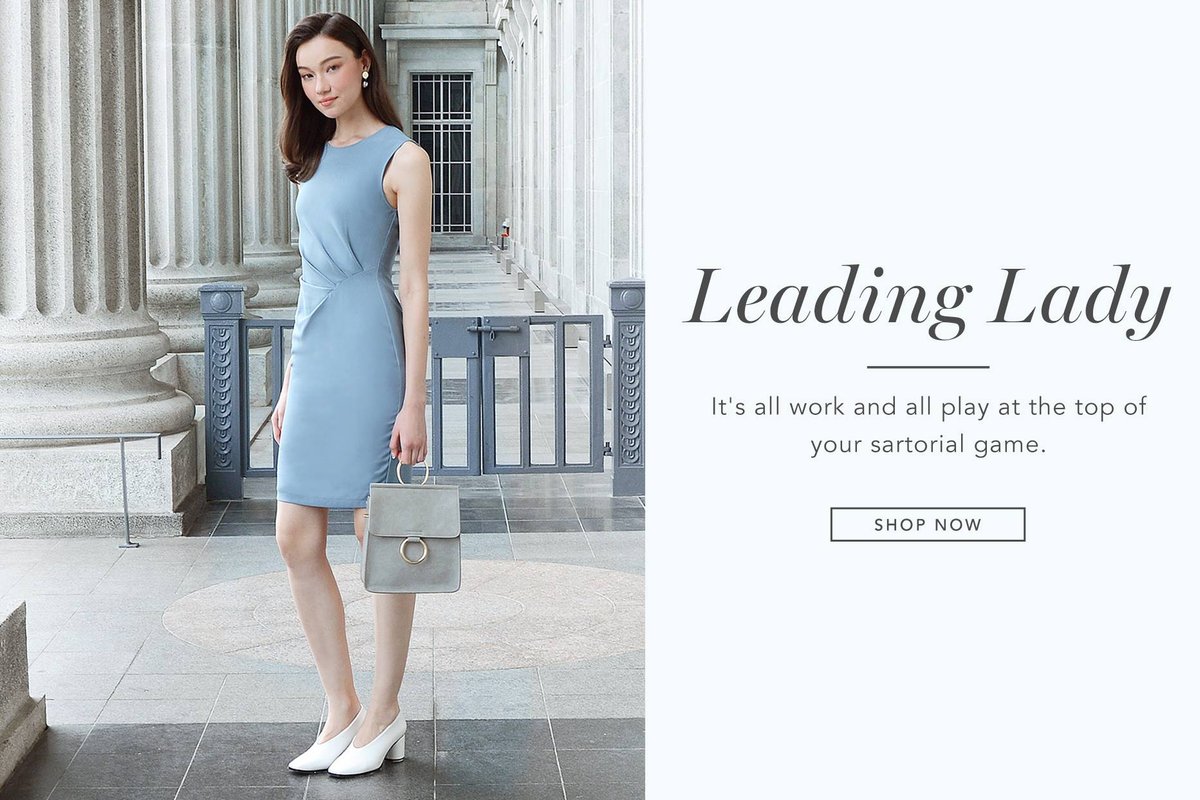The width and height of the screenshot is (1200, 800).
Task: Click the sartorial game tagline text
Action: click(x=927, y=426)
